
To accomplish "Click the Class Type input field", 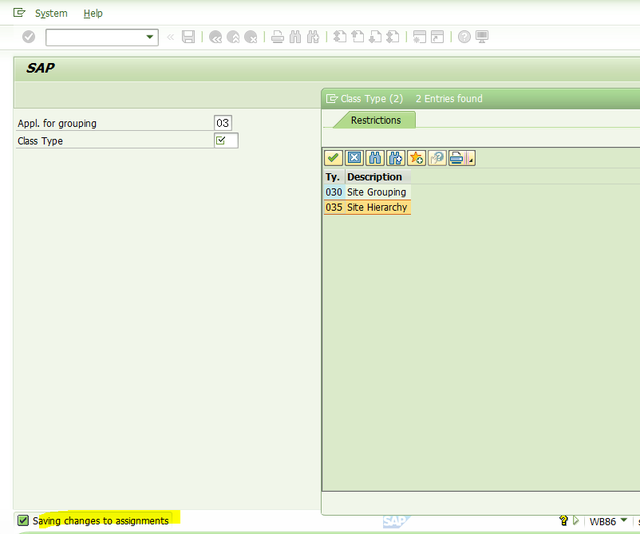I will pyautogui.click(x=226, y=140).
